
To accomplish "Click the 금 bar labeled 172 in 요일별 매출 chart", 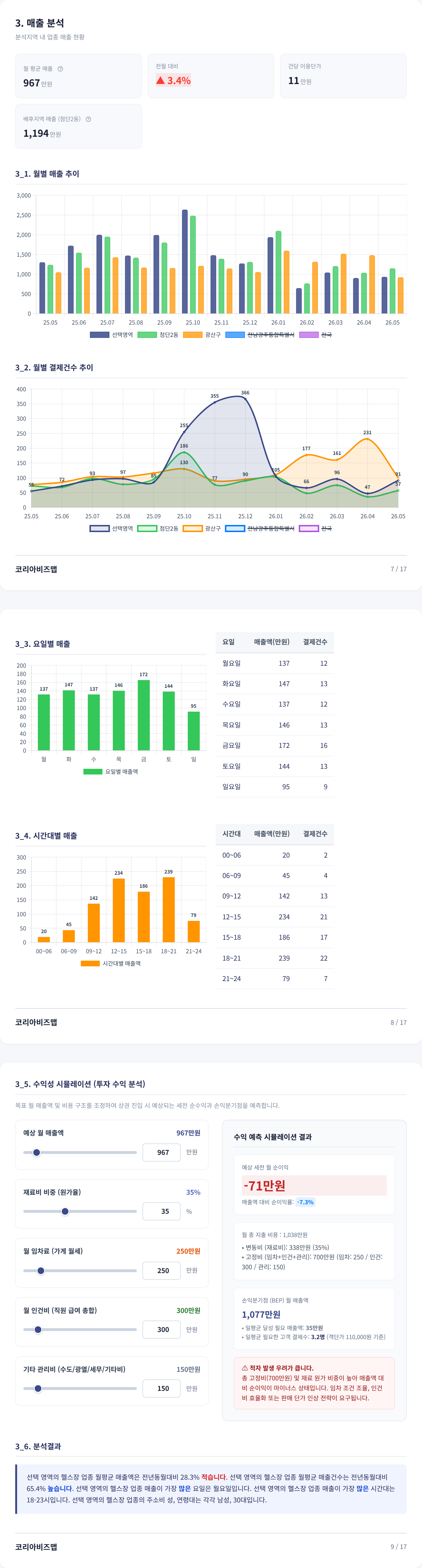I will point(144,715).
